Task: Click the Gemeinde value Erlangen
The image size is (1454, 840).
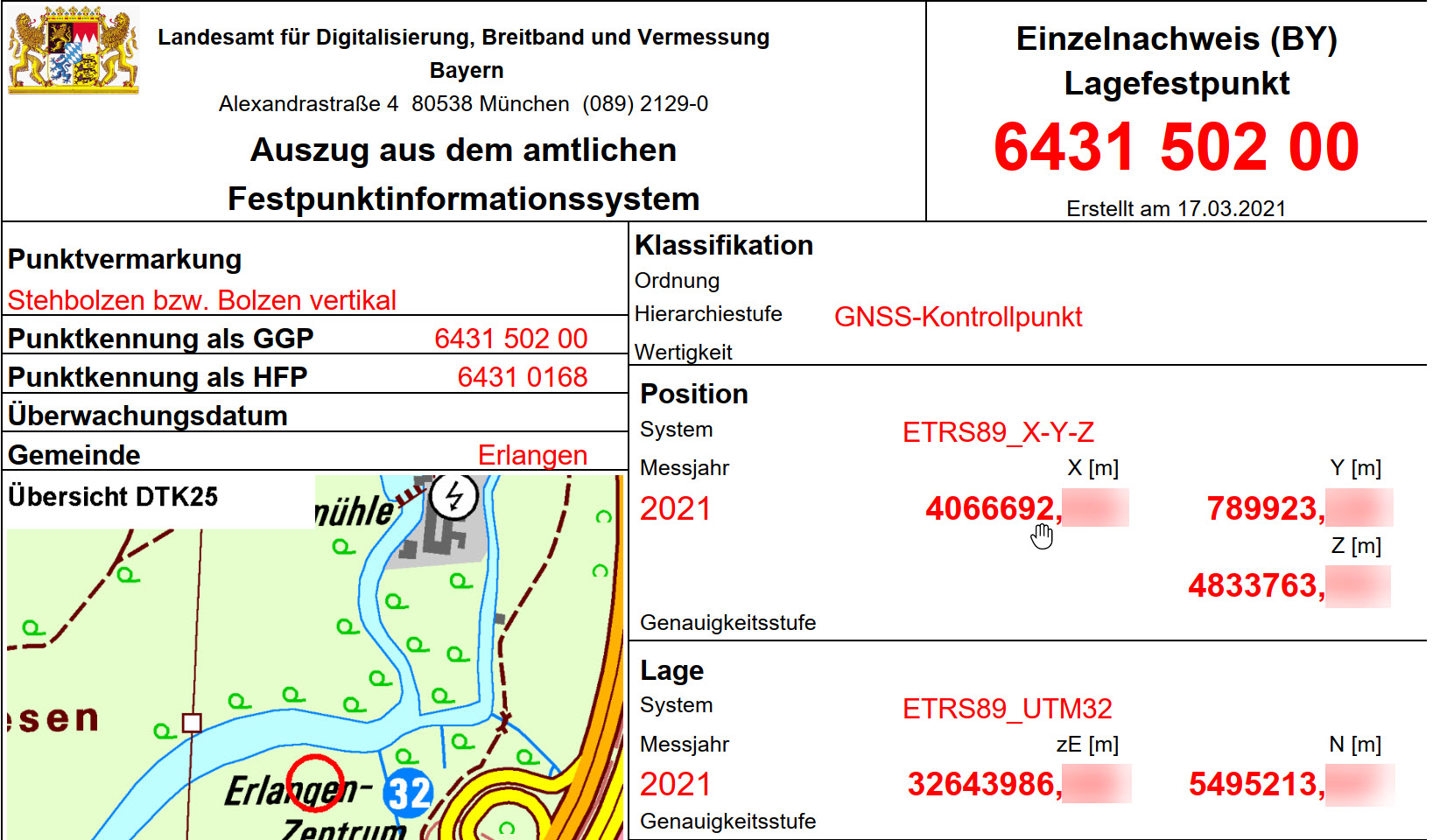Action: (532, 455)
